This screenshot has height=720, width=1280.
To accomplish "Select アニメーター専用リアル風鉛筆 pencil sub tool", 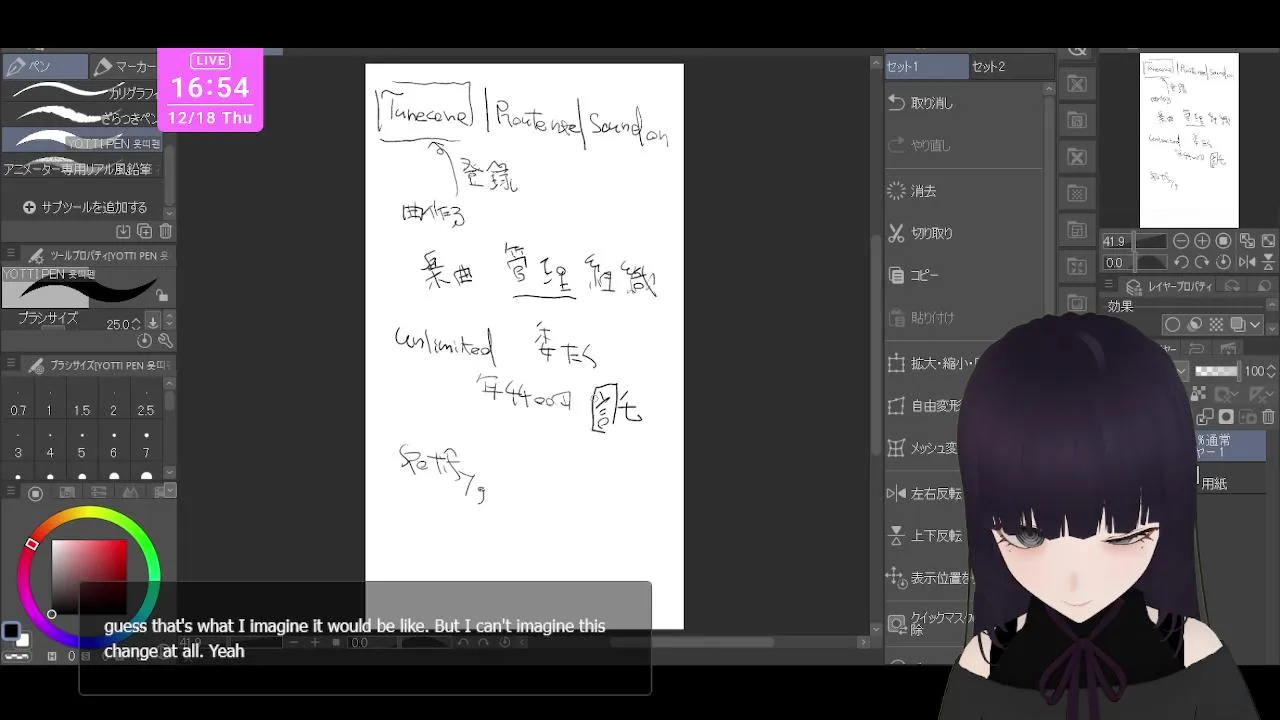I will pyautogui.click(x=80, y=168).
